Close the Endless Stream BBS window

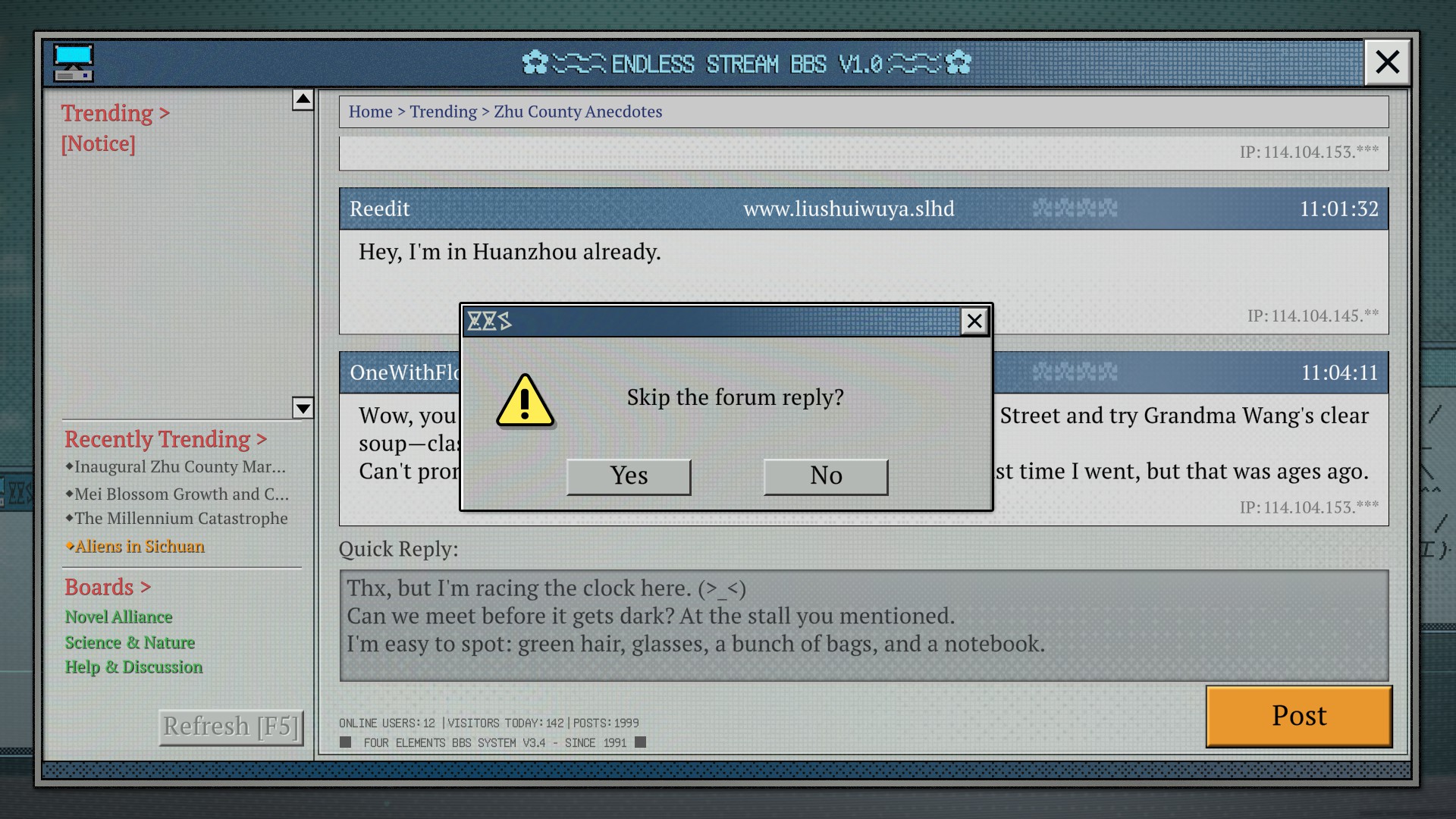pos(1387,62)
